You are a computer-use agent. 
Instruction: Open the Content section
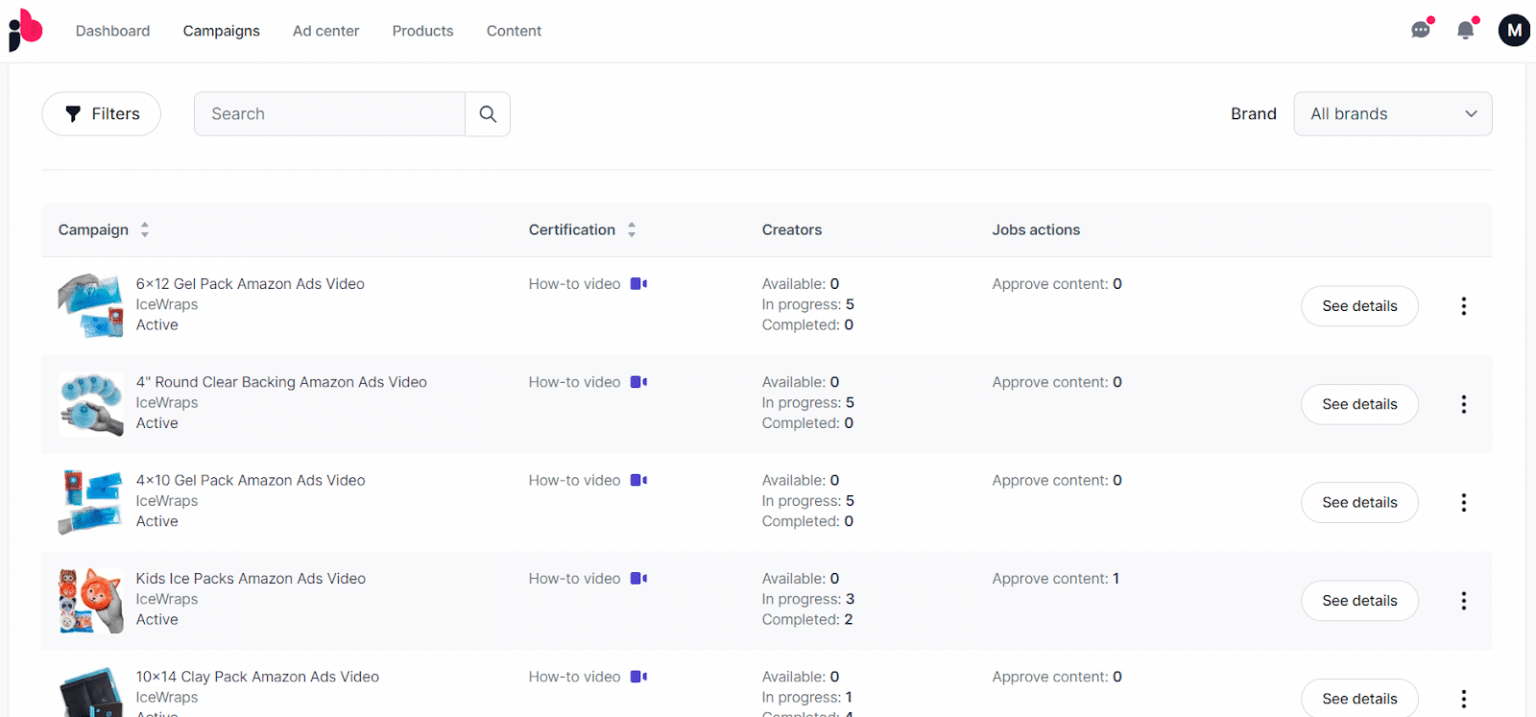[x=513, y=31]
